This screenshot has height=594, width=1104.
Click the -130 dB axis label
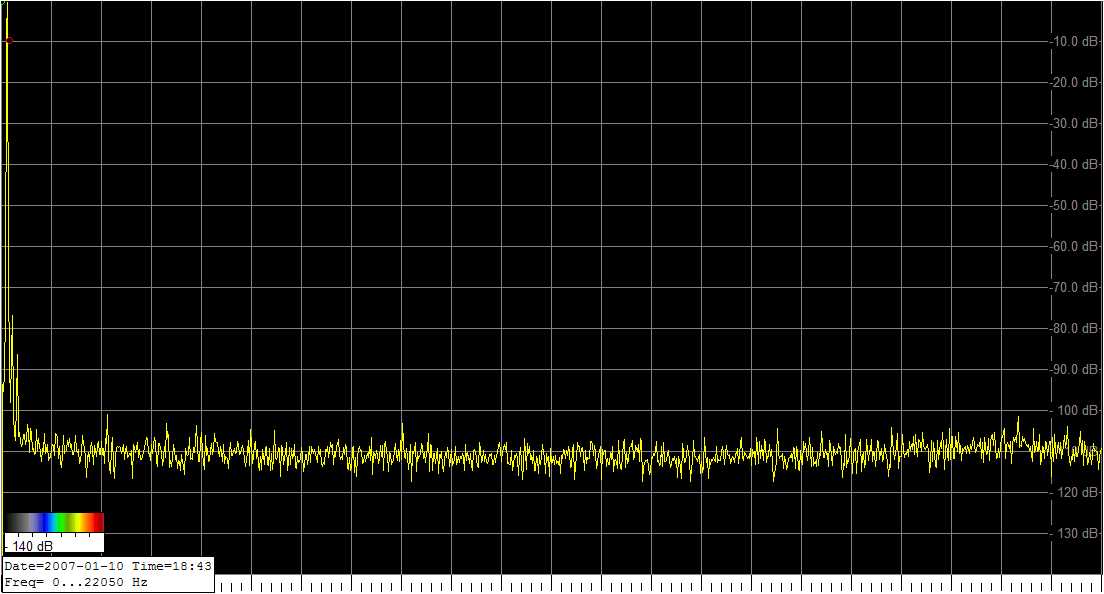coord(1076,533)
